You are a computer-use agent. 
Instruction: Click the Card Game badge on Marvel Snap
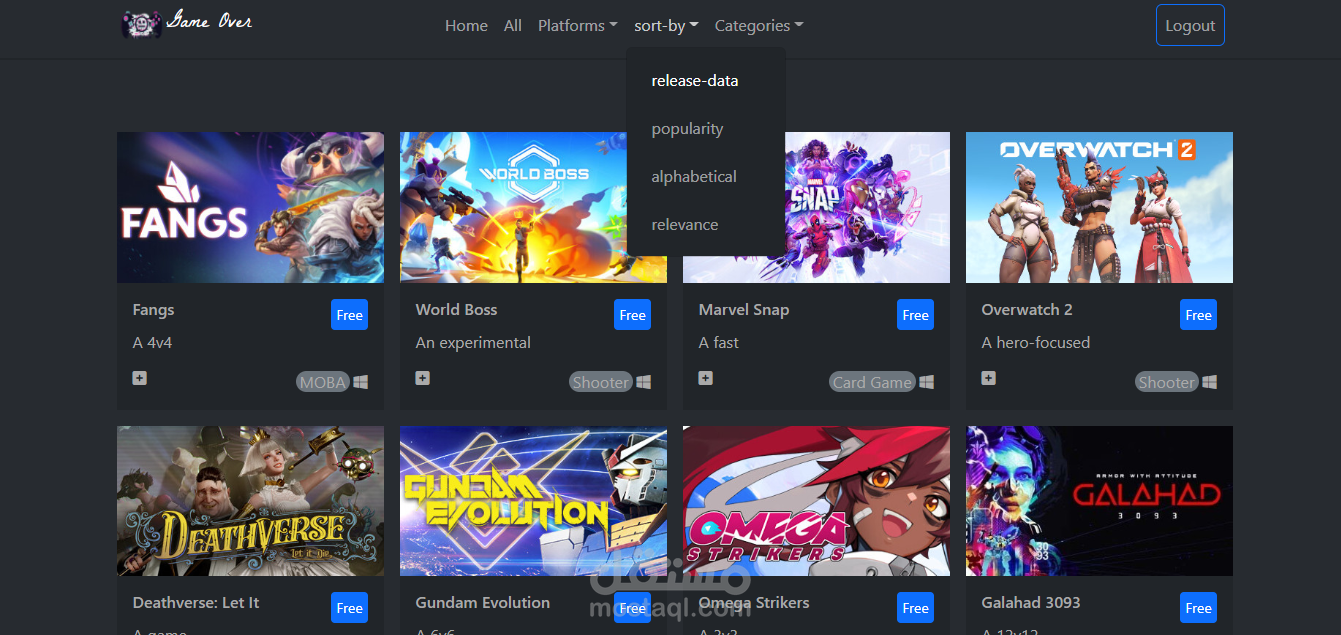click(873, 382)
